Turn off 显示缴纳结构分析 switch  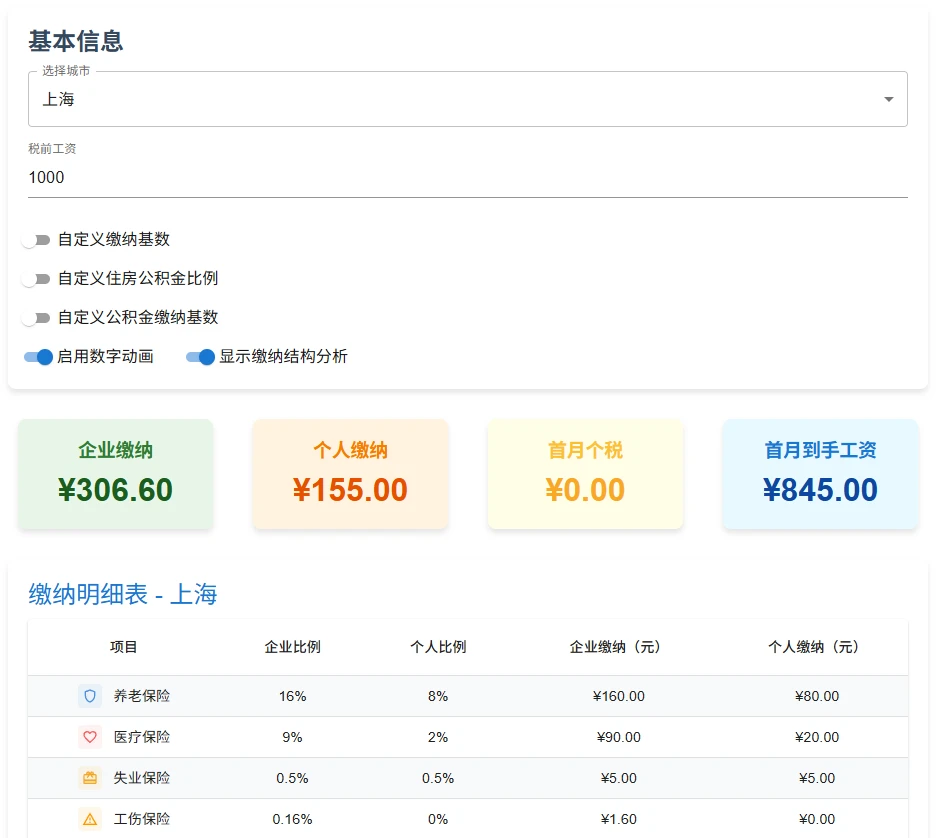point(201,357)
